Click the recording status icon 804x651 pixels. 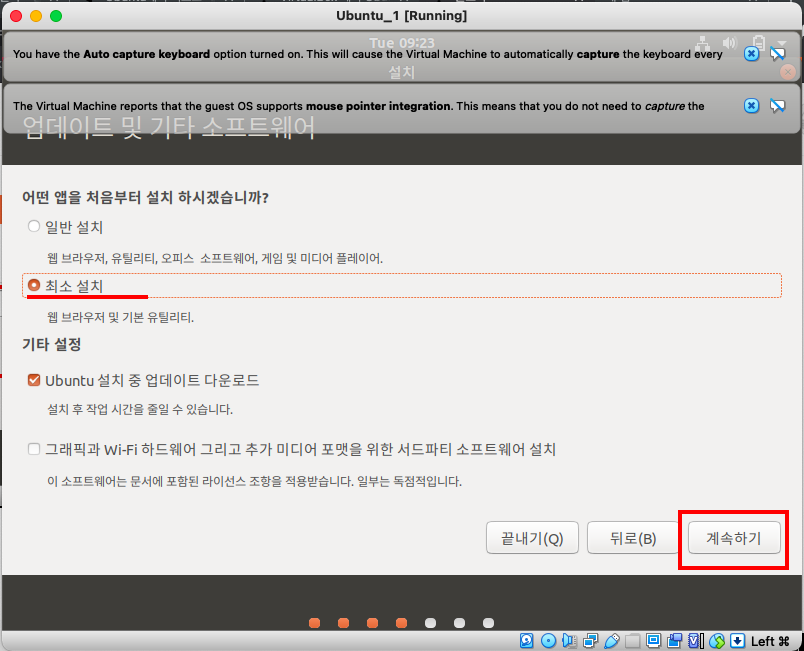(675, 641)
